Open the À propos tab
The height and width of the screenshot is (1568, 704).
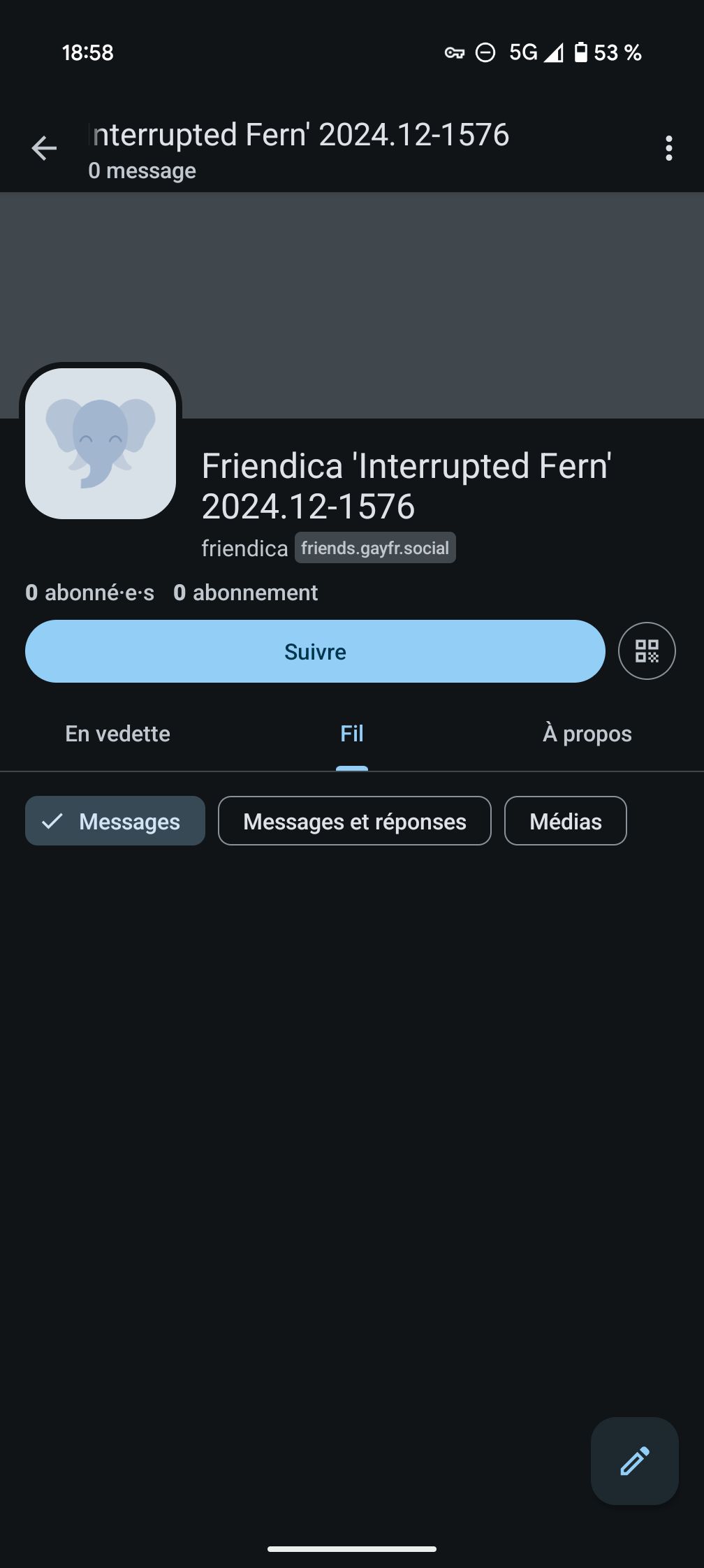pos(587,734)
